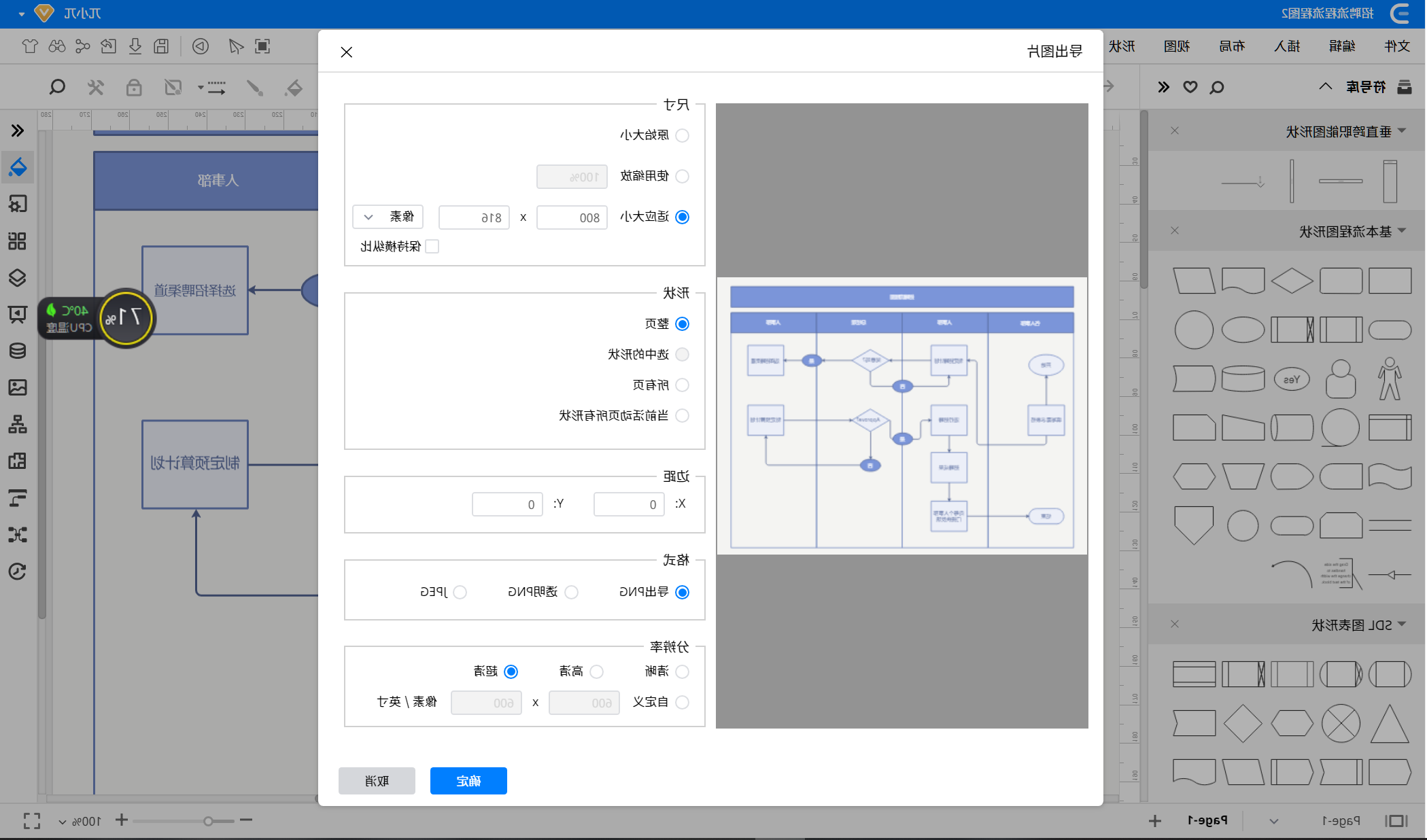1427x840 pixels.
Task: Tick the 保持横纵比 checkbox
Action: tap(432, 246)
